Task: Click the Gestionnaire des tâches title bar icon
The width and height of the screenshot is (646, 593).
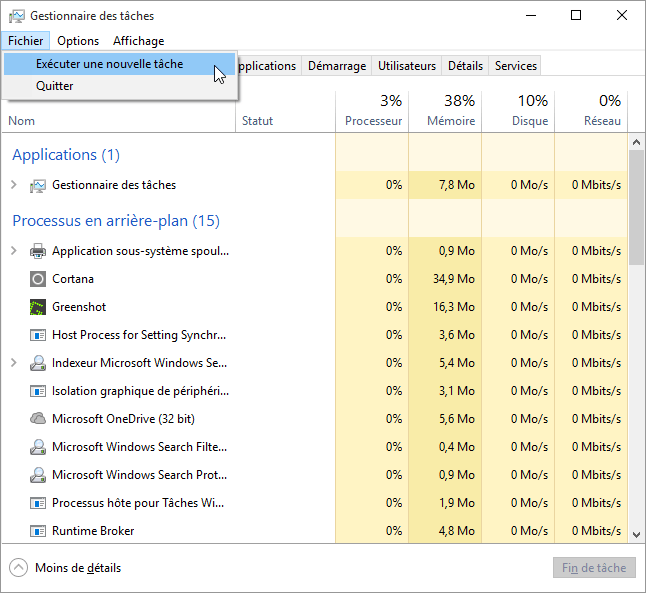Action: (x=17, y=16)
